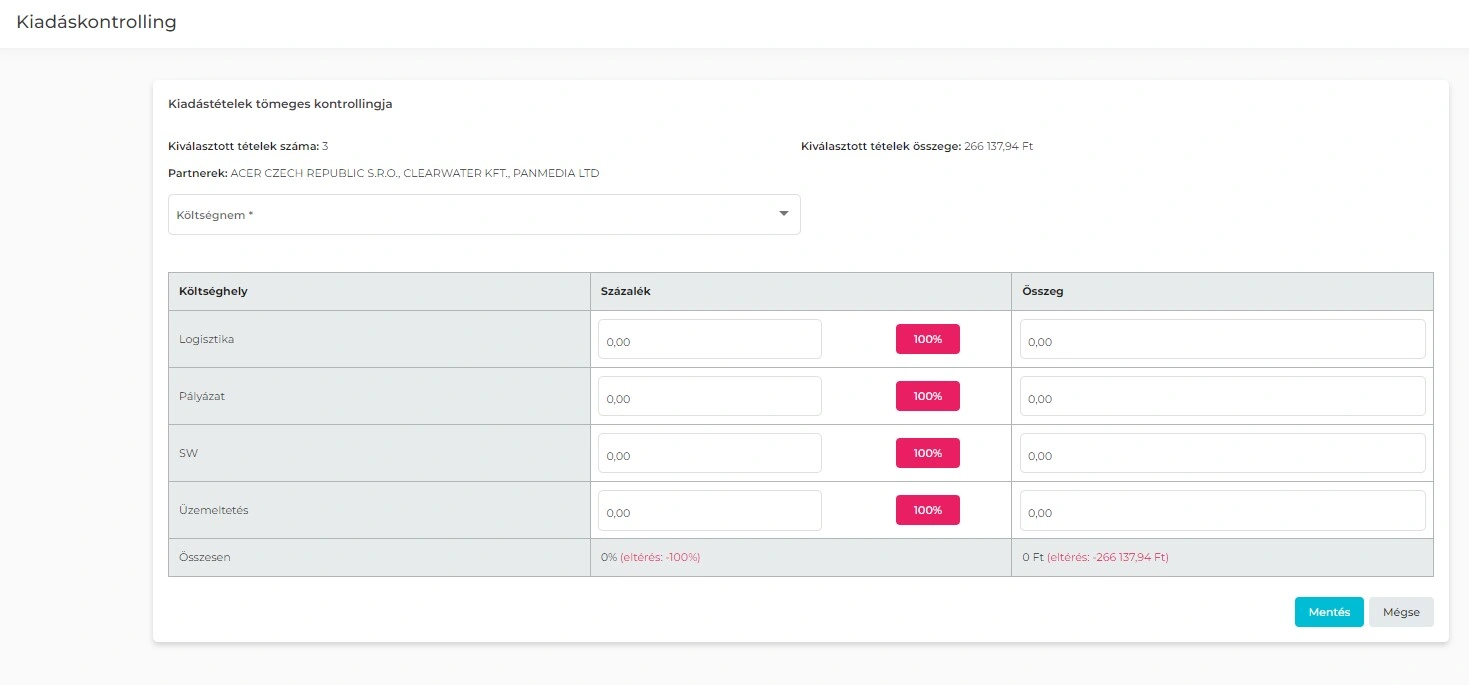This screenshot has height=685, width=1469.
Task: Open the Költségnem dropdown arrow
Action: click(783, 214)
